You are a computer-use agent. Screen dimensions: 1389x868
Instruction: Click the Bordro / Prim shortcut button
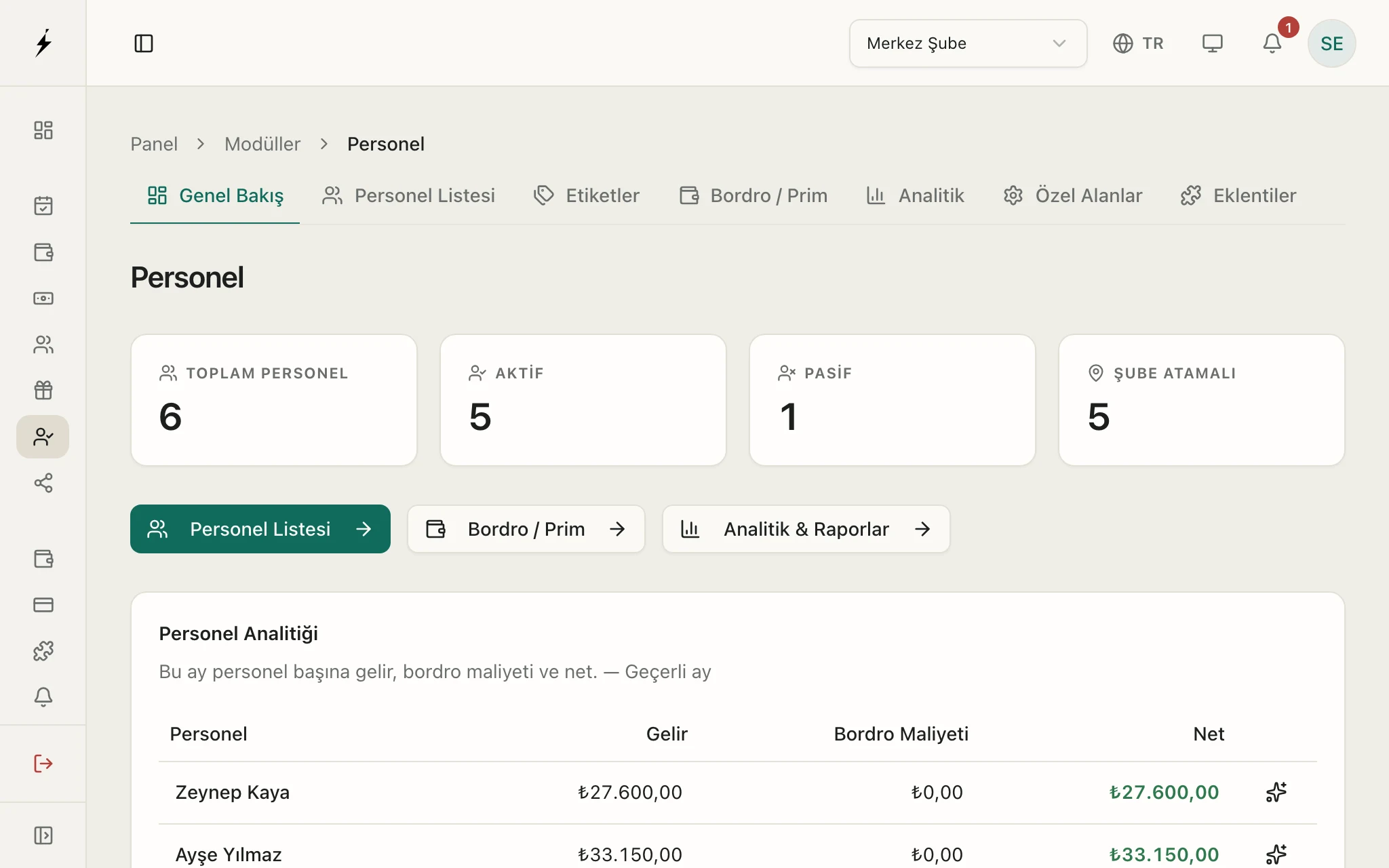tap(526, 529)
